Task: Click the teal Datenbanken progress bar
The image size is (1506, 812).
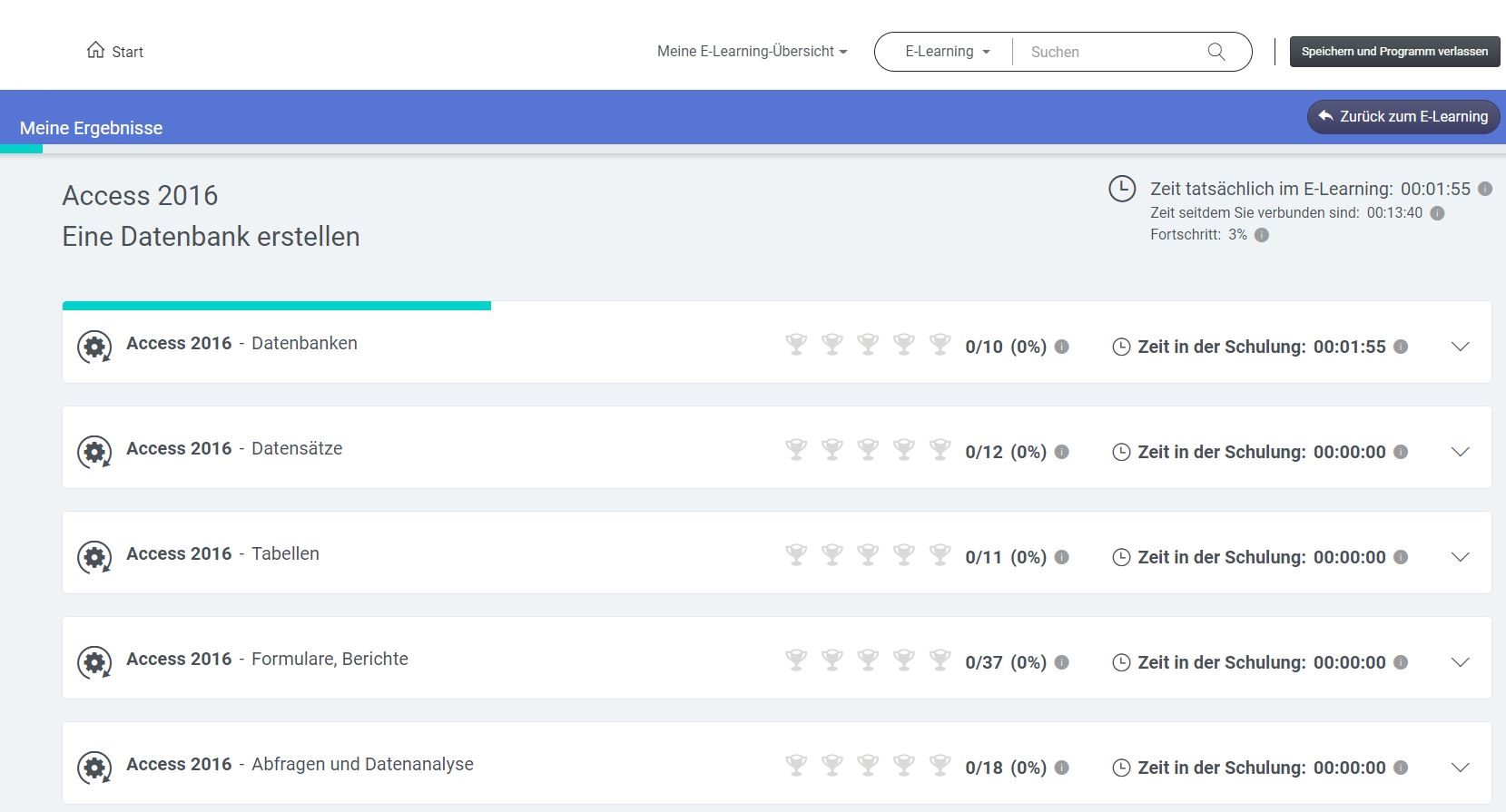Action: coord(277,306)
